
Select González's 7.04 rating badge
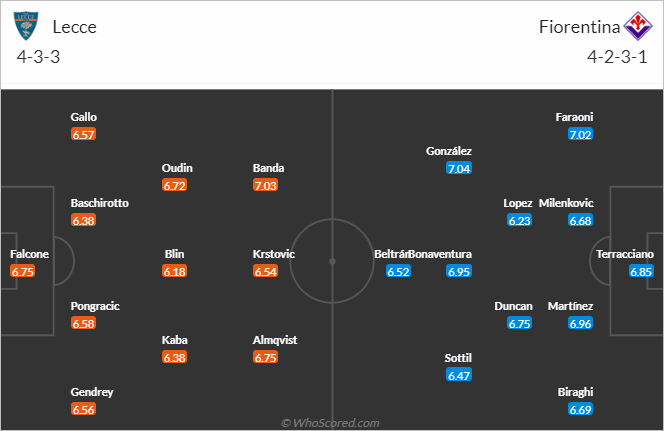click(459, 169)
